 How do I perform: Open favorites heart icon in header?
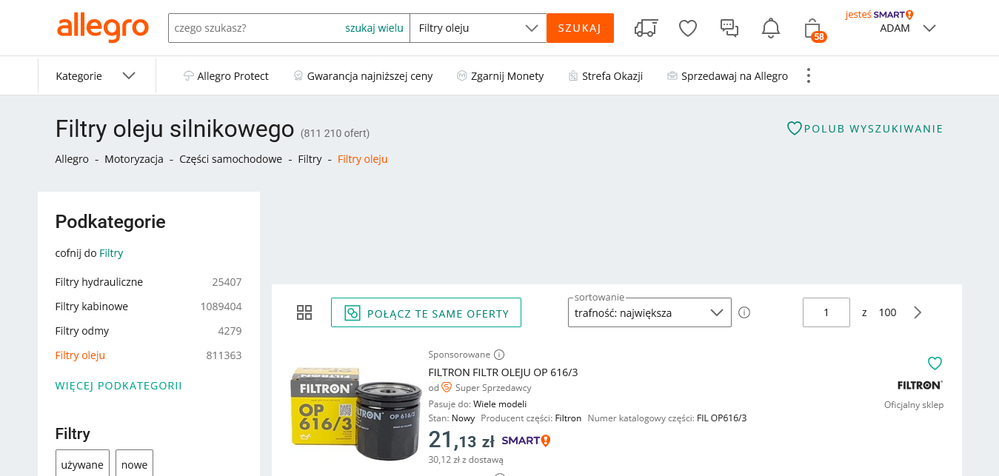click(x=688, y=28)
